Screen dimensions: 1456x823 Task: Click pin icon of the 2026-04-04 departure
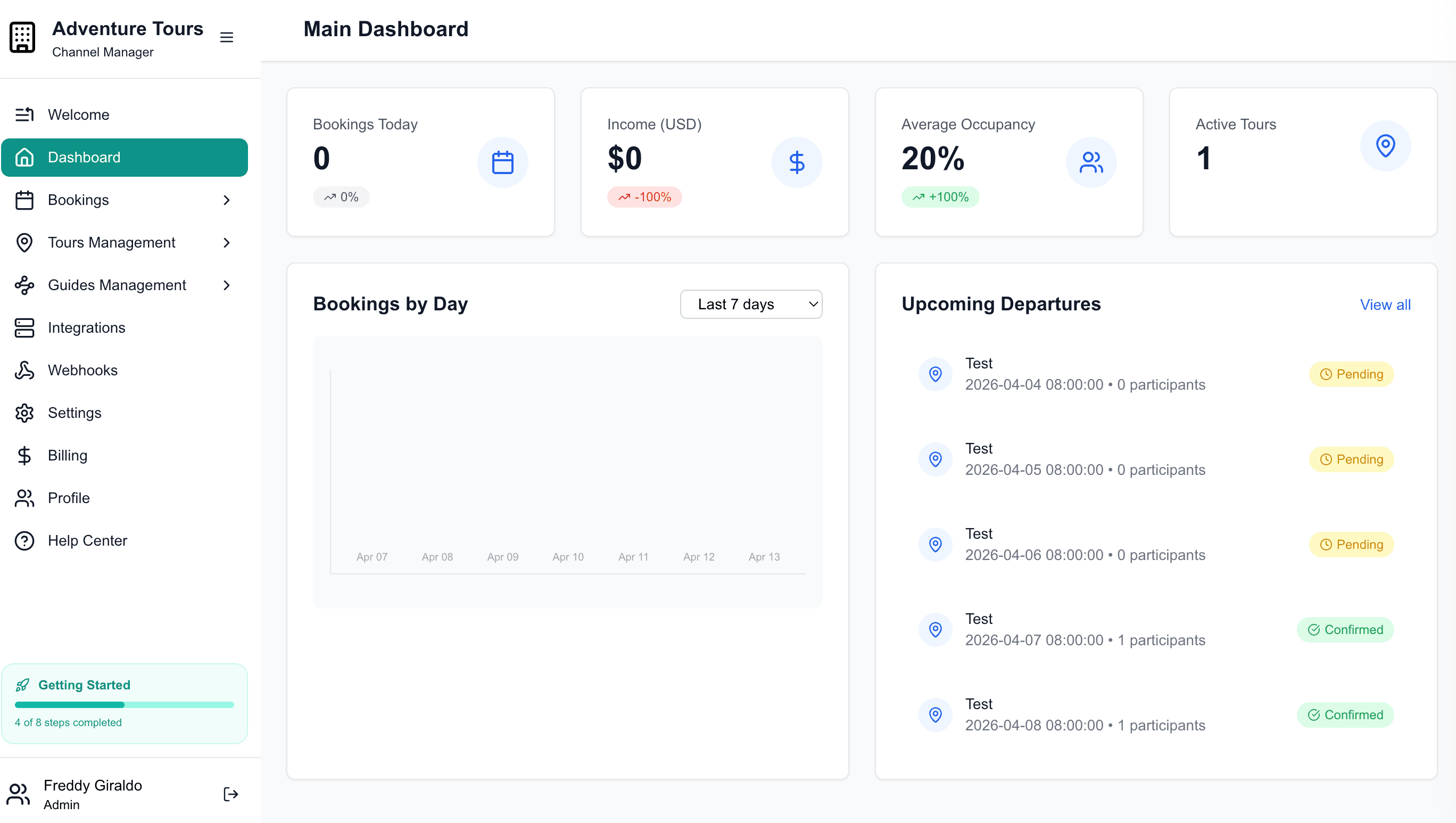point(936,374)
